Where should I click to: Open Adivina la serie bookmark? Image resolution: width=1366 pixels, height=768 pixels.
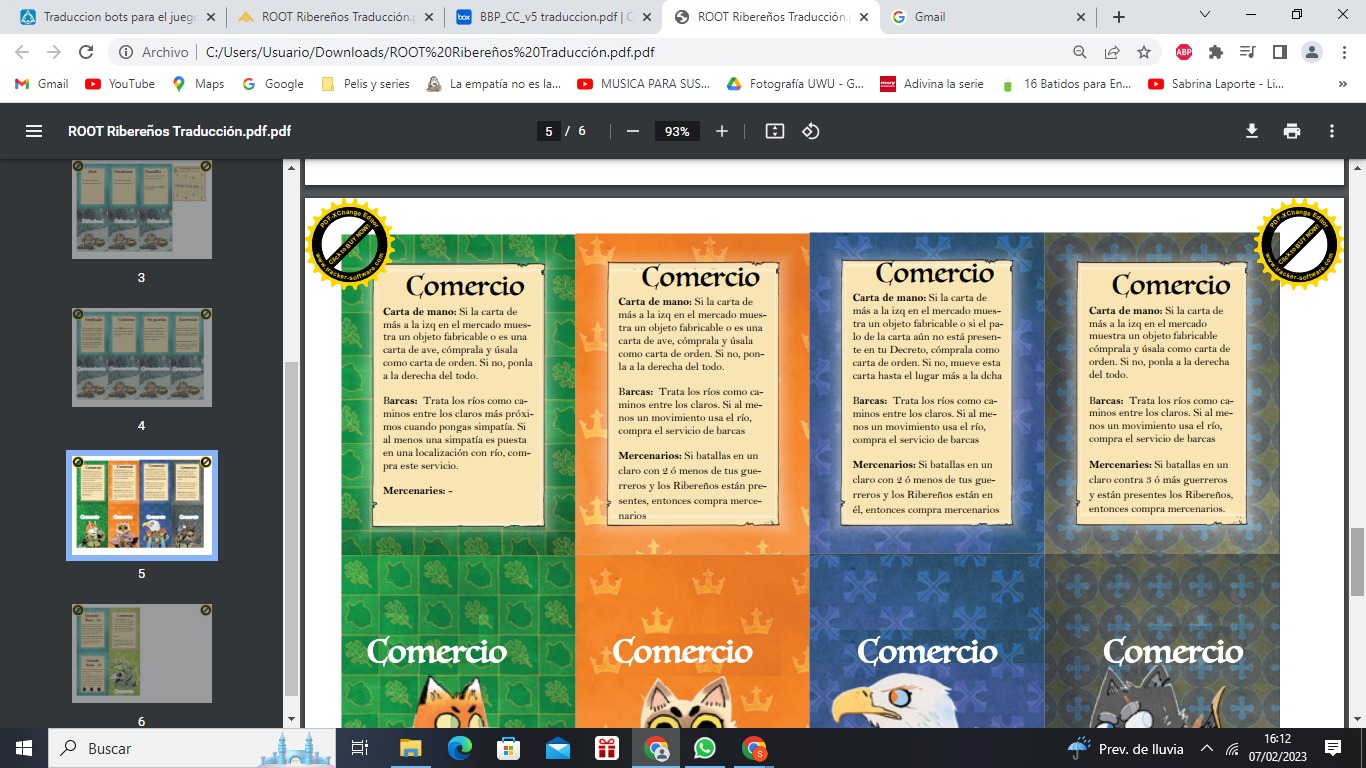point(932,84)
